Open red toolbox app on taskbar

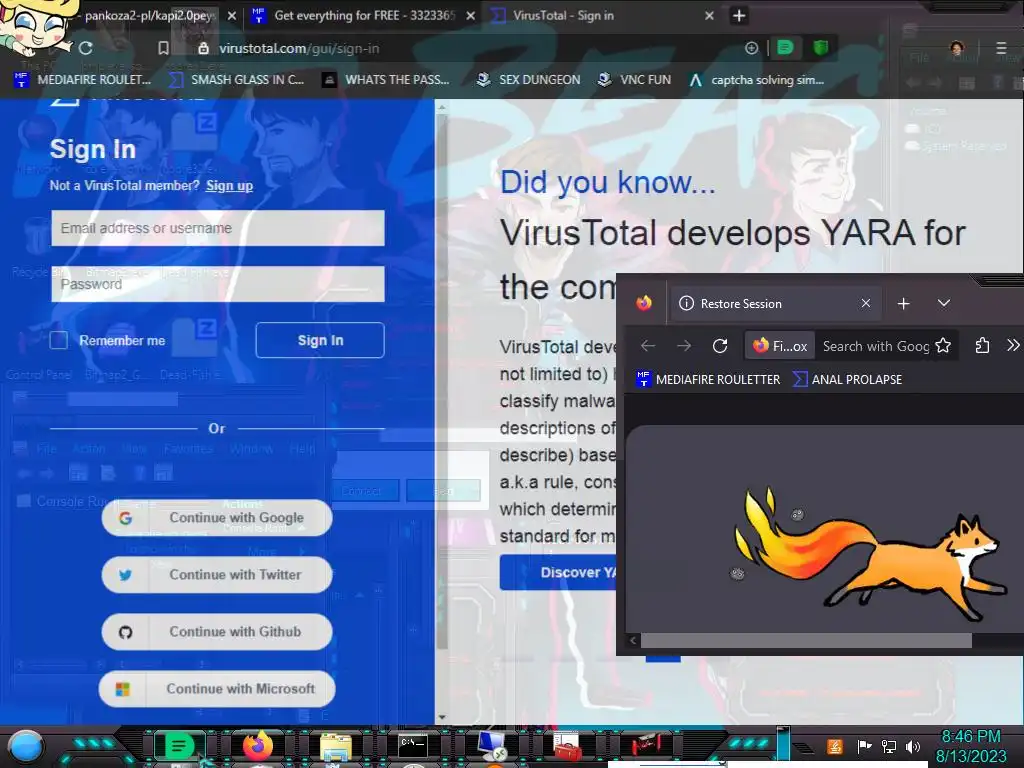(568, 746)
